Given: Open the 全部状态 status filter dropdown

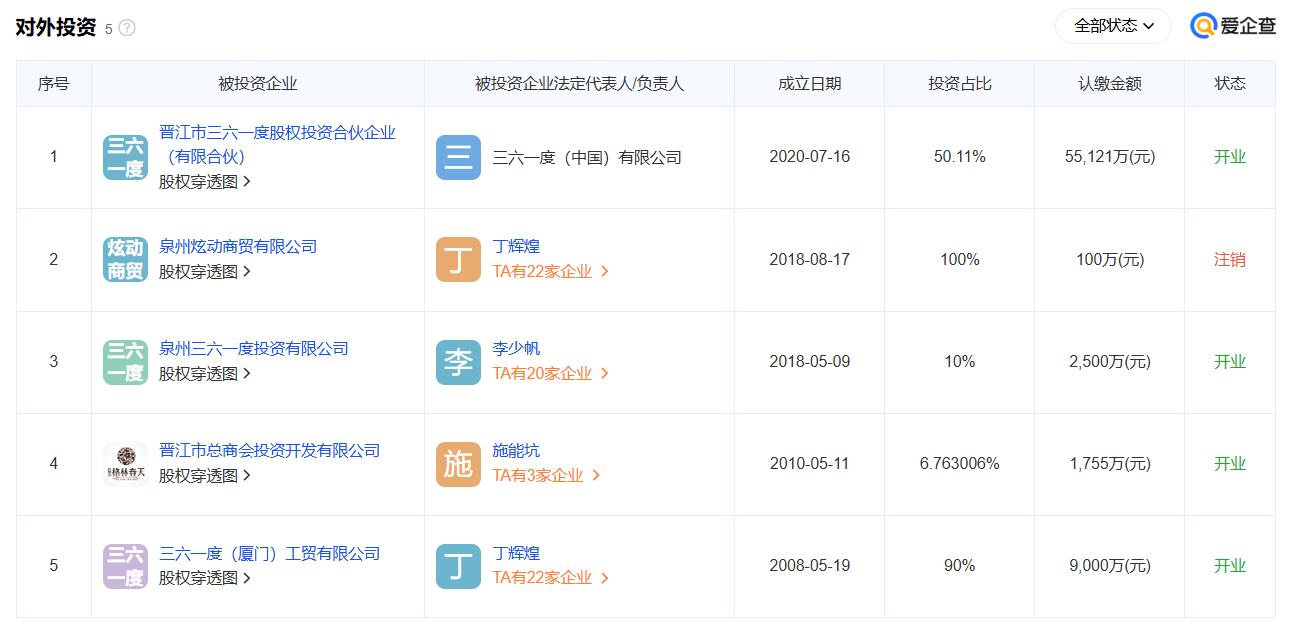Looking at the screenshot, I should pyautogui.click(x=1113, y=26).
